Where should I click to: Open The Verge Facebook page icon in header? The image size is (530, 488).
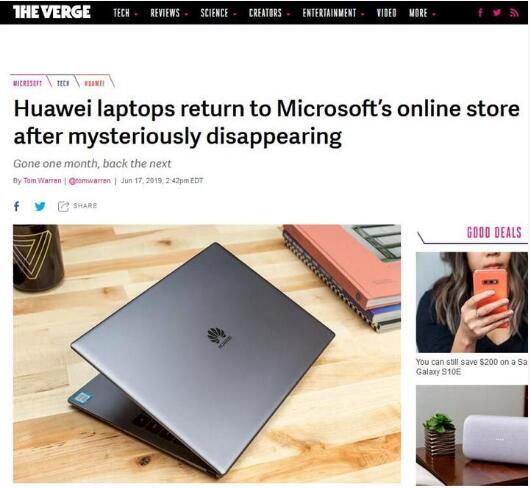[480, 13]
